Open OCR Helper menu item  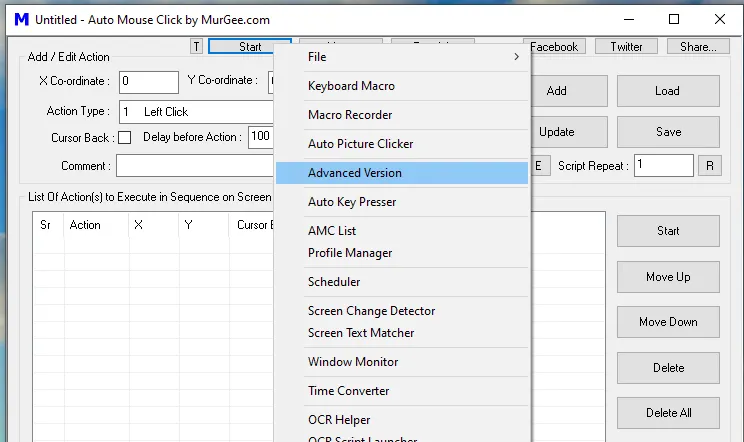pyautogui.click(x=402, y=420)
